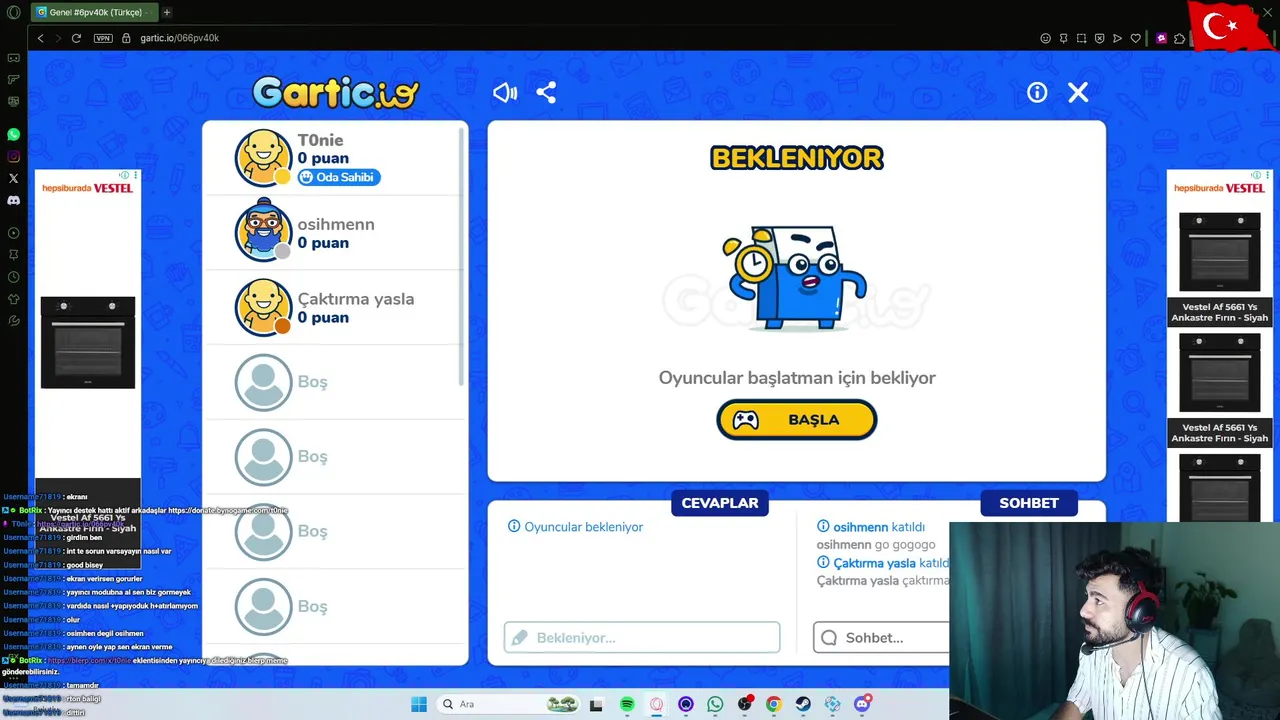Open Opera sidebar Discord icon
1280x720 pixels.
coord(13,200)
